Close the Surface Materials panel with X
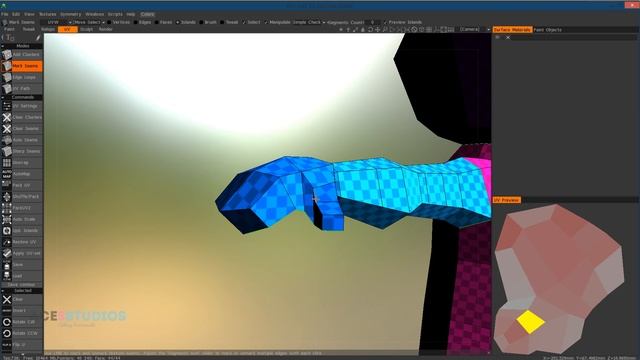The width and height of the screenshot is (640, 360). point(508,38)
